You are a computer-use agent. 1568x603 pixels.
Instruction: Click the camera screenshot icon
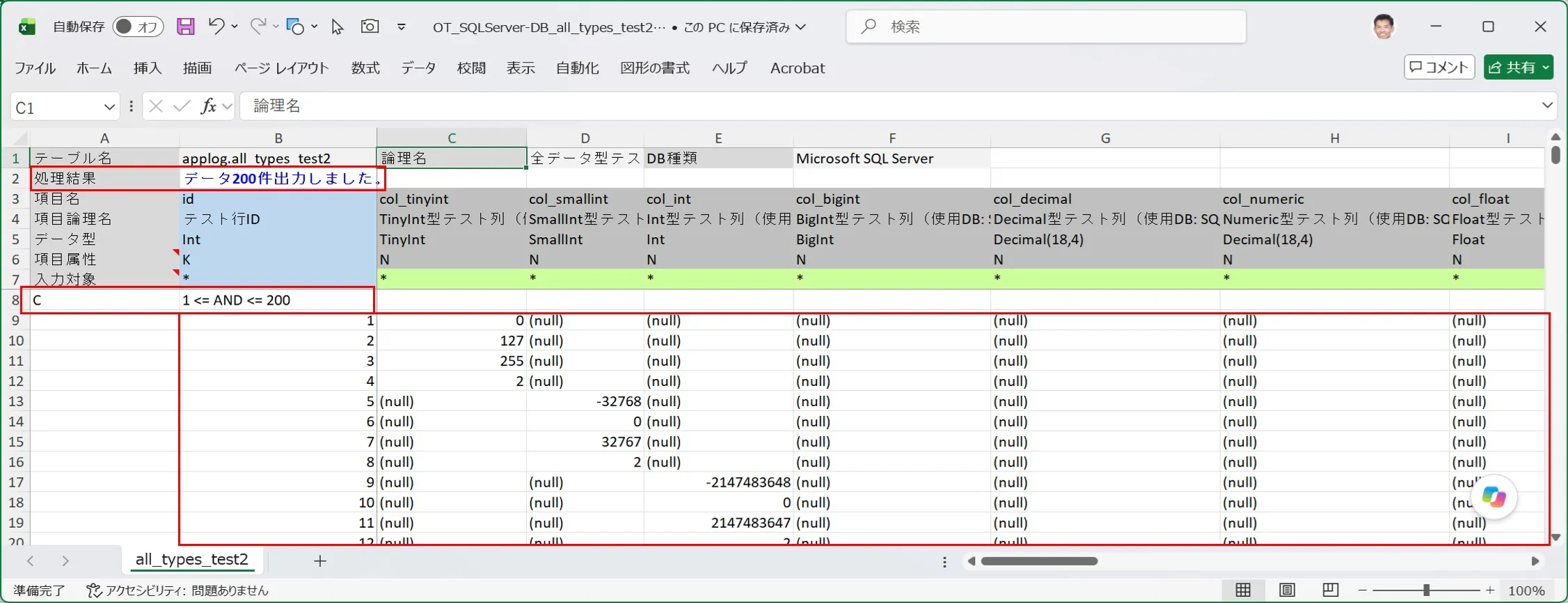[370, 26]
